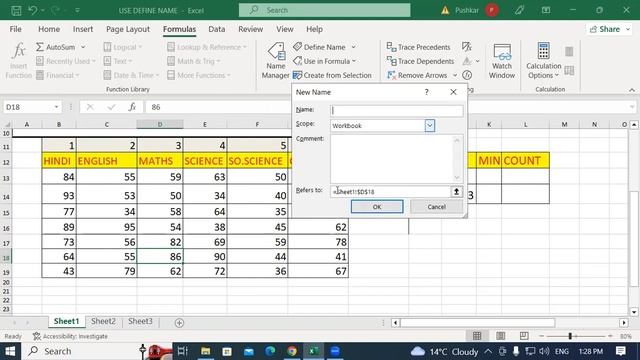Switch to Insert tab

(83, 29)
